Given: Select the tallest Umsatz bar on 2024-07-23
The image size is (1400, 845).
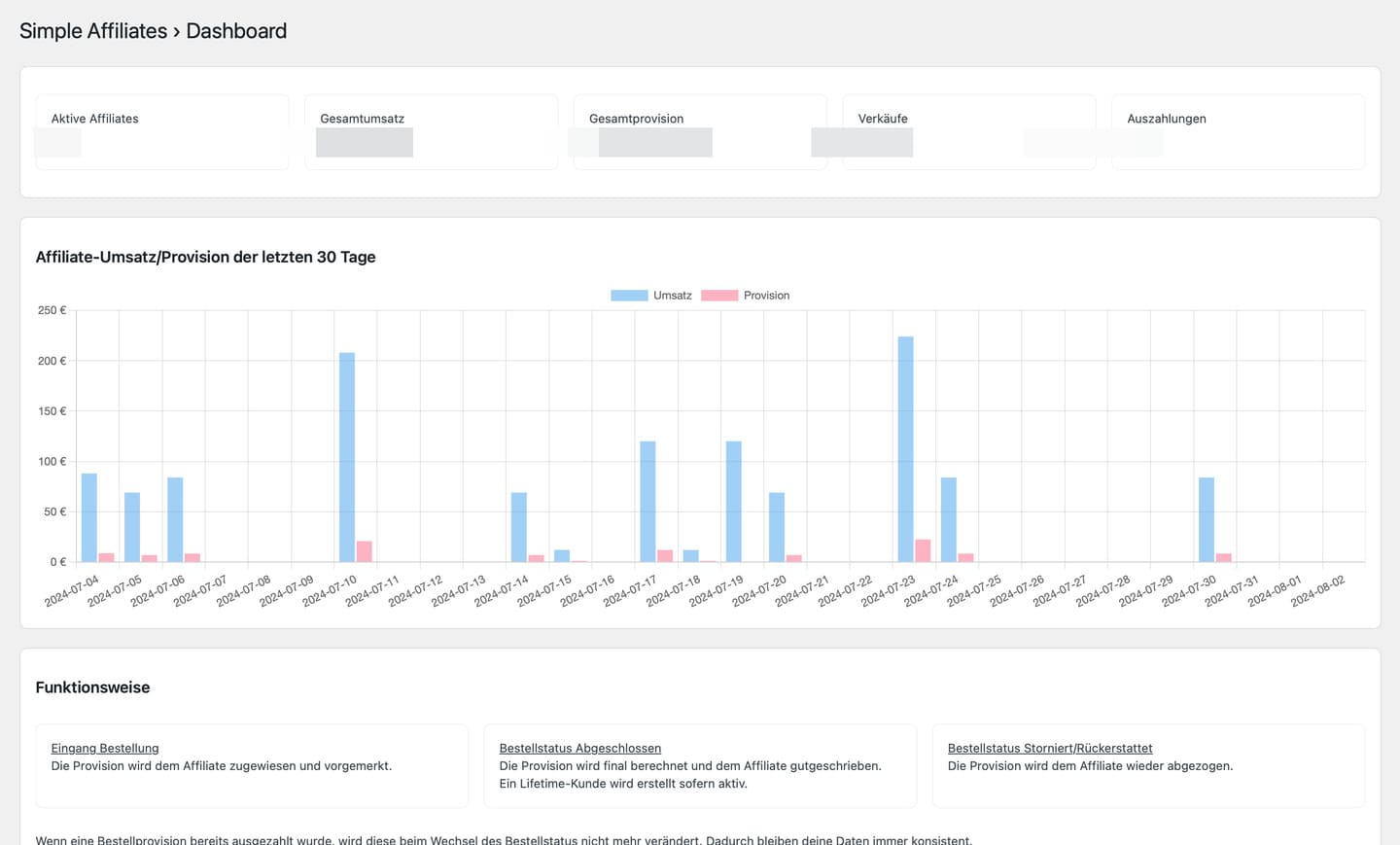Looking at the screenshot, I should pos(905,449).
